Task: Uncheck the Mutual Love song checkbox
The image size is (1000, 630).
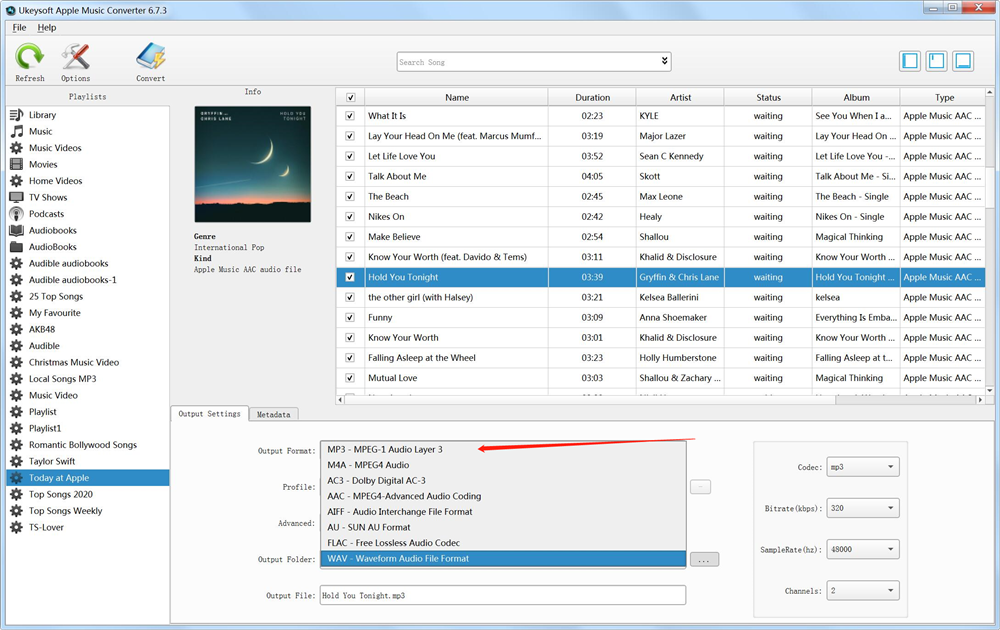Action: pyautogui.click(x=349, y=378)
